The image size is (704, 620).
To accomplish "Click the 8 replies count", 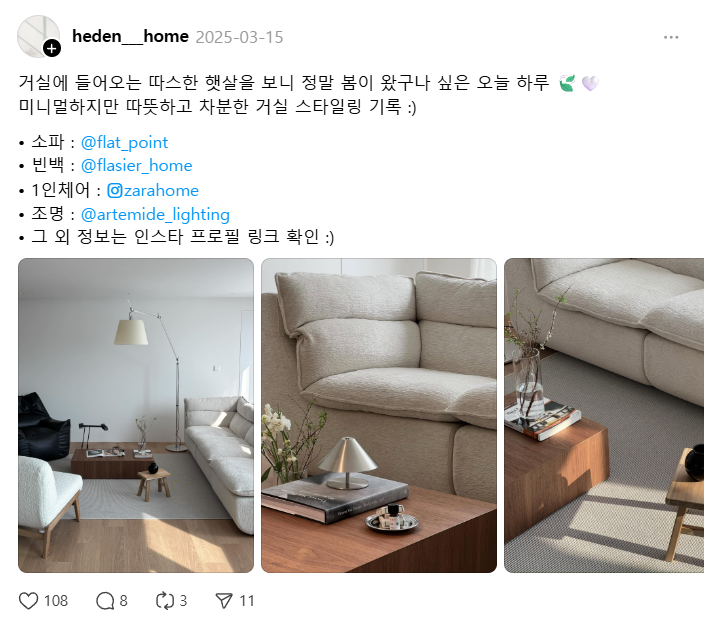I will tap(123, 601).
